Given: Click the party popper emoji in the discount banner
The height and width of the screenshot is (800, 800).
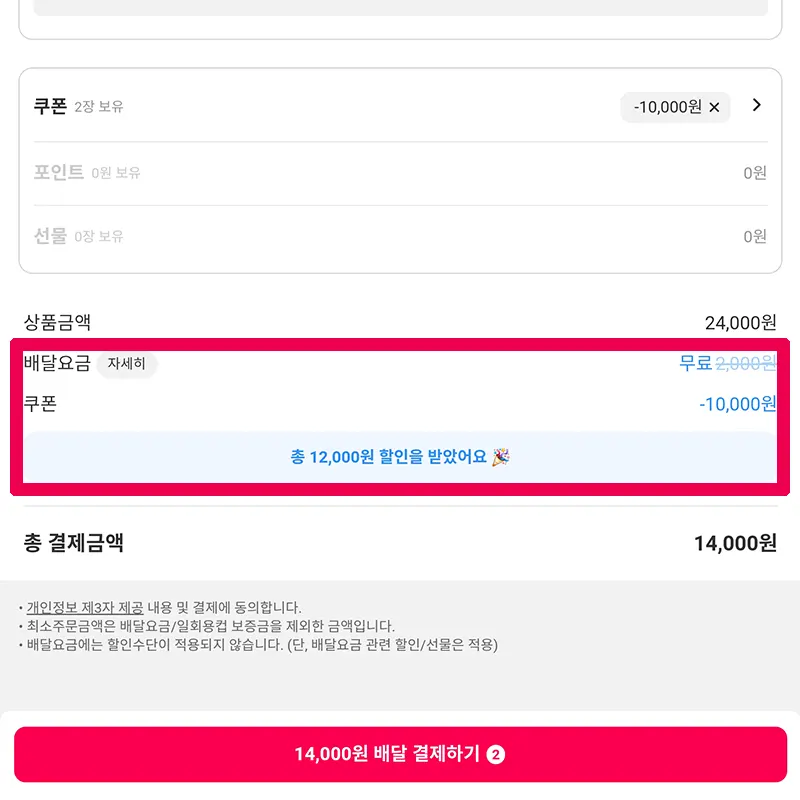Looking at the screenshot, I should click(x=506, y=457).
